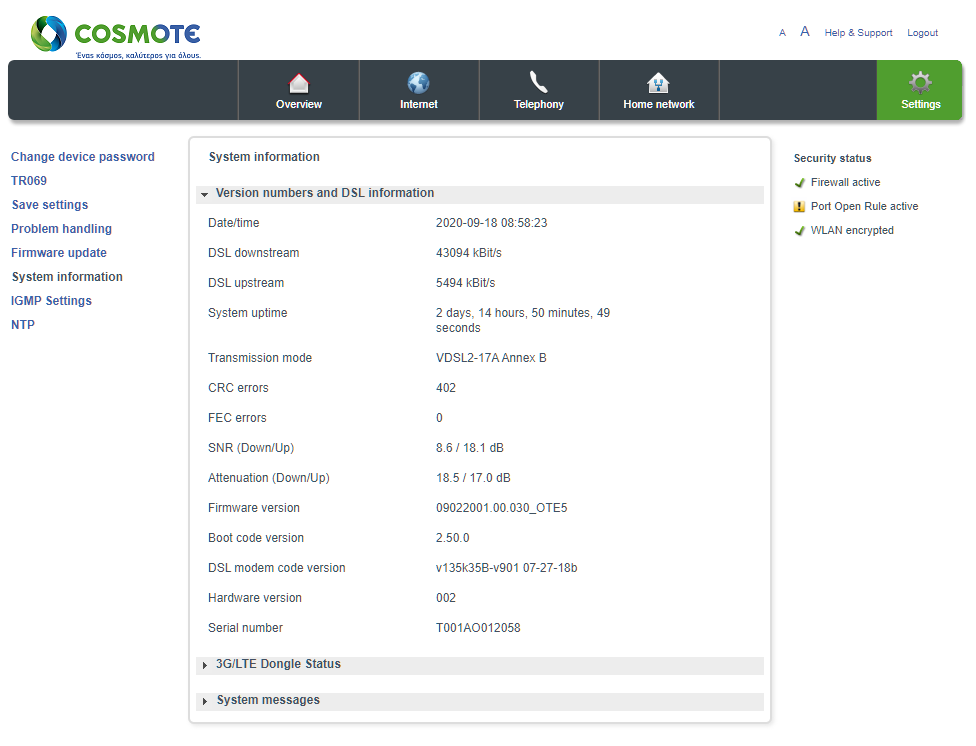Click Boot code version 2.50.0
This screenshot has height=746, width=976.
(x=453, y=538)
